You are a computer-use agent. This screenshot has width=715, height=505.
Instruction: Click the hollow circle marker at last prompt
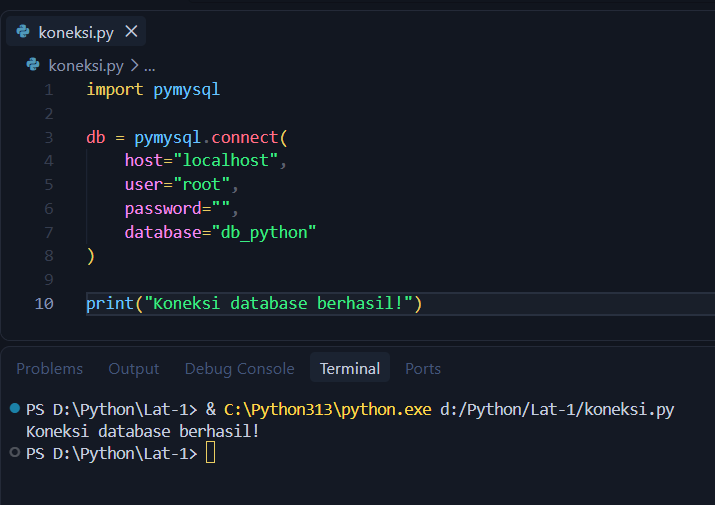tap(15, 452)
